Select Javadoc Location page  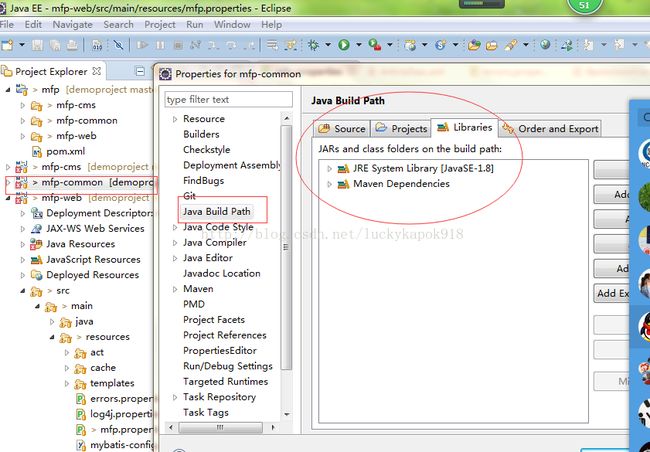click(222, 273)
